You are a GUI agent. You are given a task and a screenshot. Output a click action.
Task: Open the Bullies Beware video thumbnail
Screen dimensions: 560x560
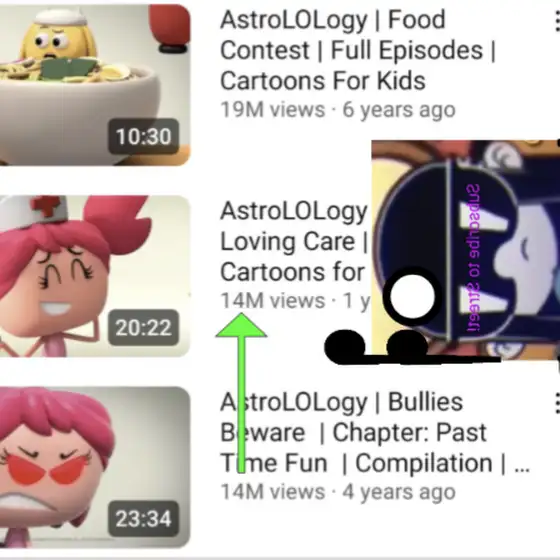coord(95,467)
